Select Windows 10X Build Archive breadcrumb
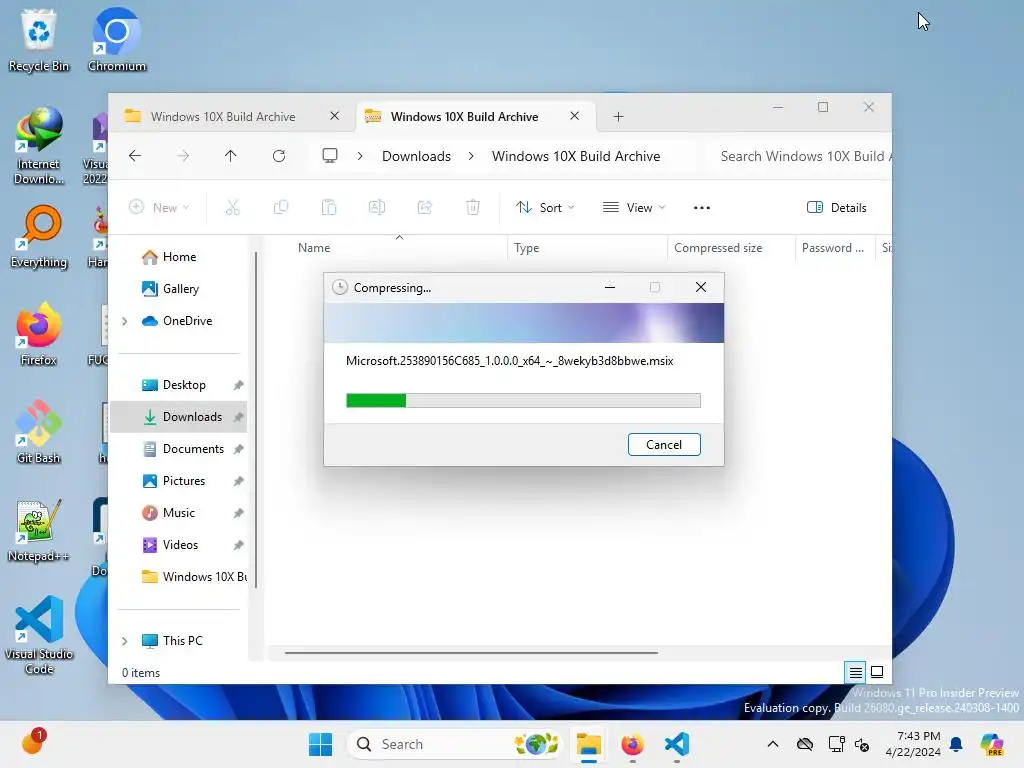Image resolution: width=1024 pixels, height=768 pixels. pyautogui.click(x=575, y=156)
